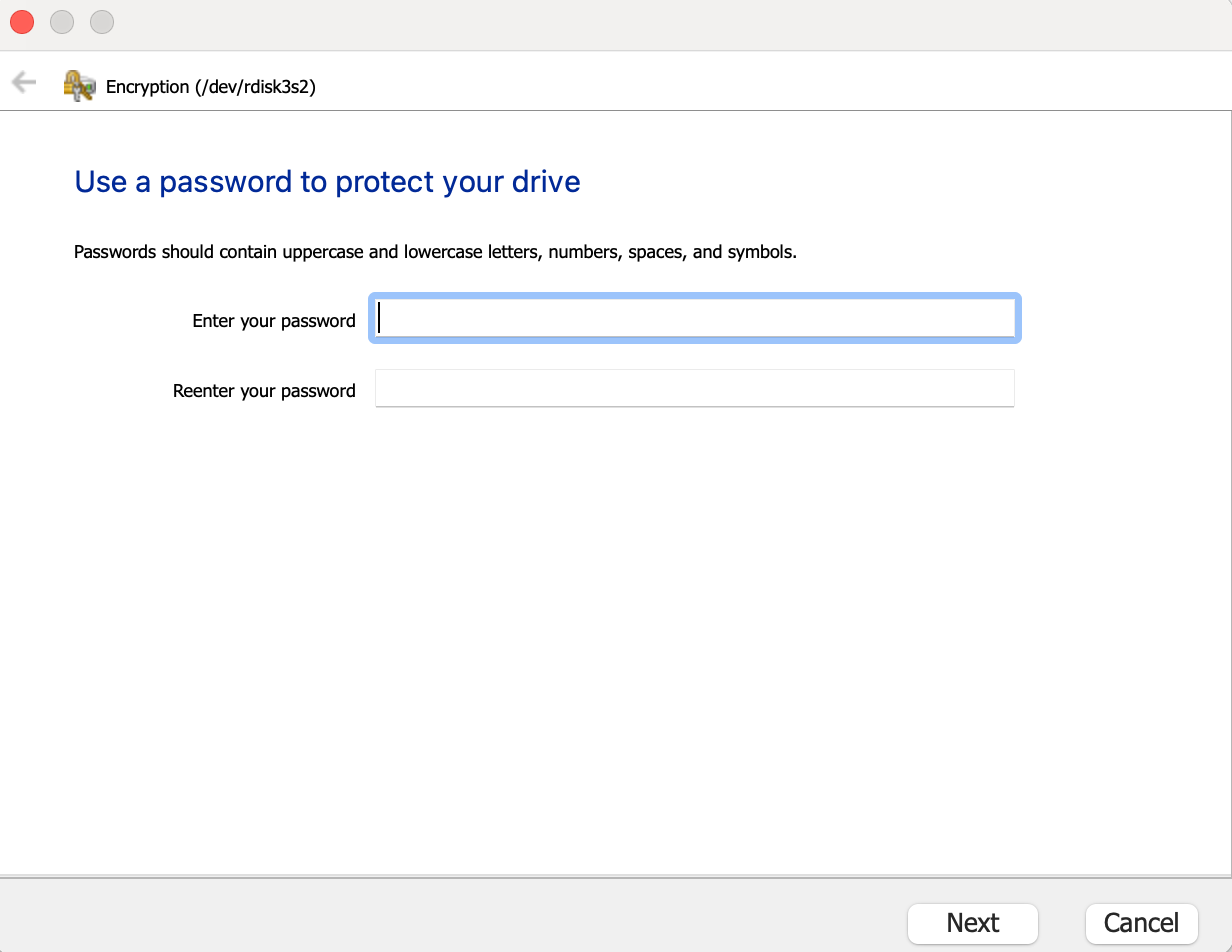
Task: Close the window with the red button
Action: [x=22, y=21]
